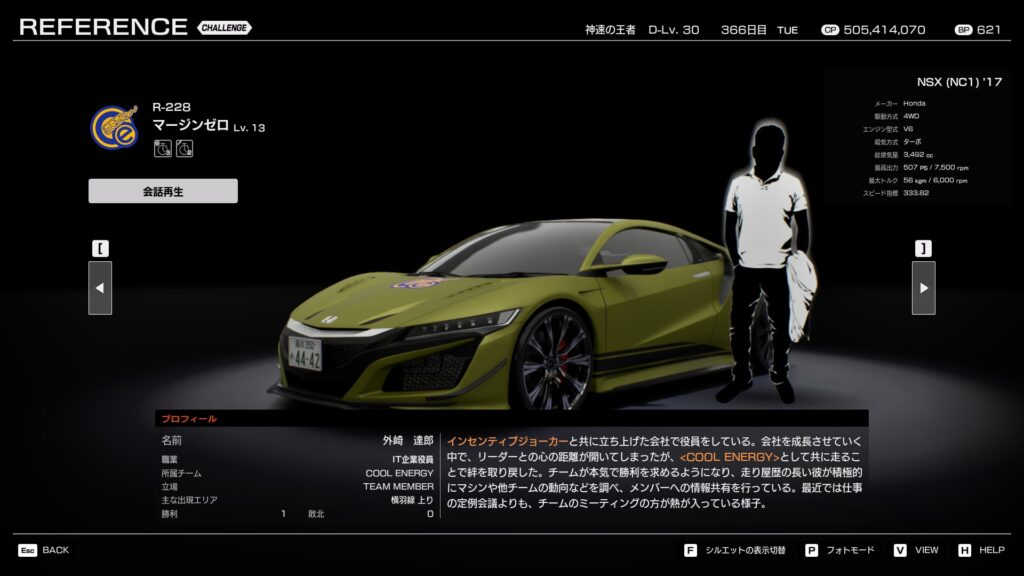Click the CP currency icon

click(x=829, y=30)
